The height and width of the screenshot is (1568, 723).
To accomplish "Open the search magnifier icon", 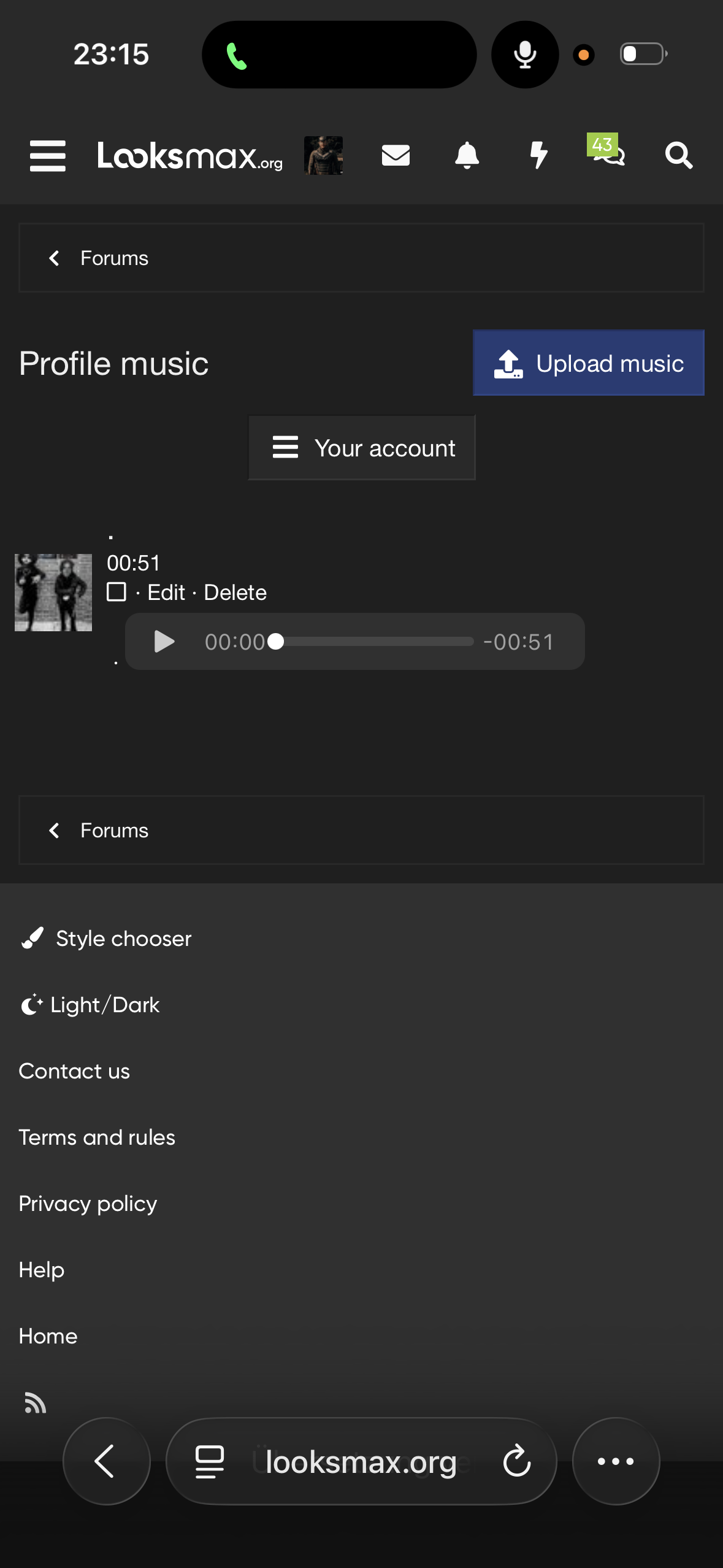I will [679, 155].
